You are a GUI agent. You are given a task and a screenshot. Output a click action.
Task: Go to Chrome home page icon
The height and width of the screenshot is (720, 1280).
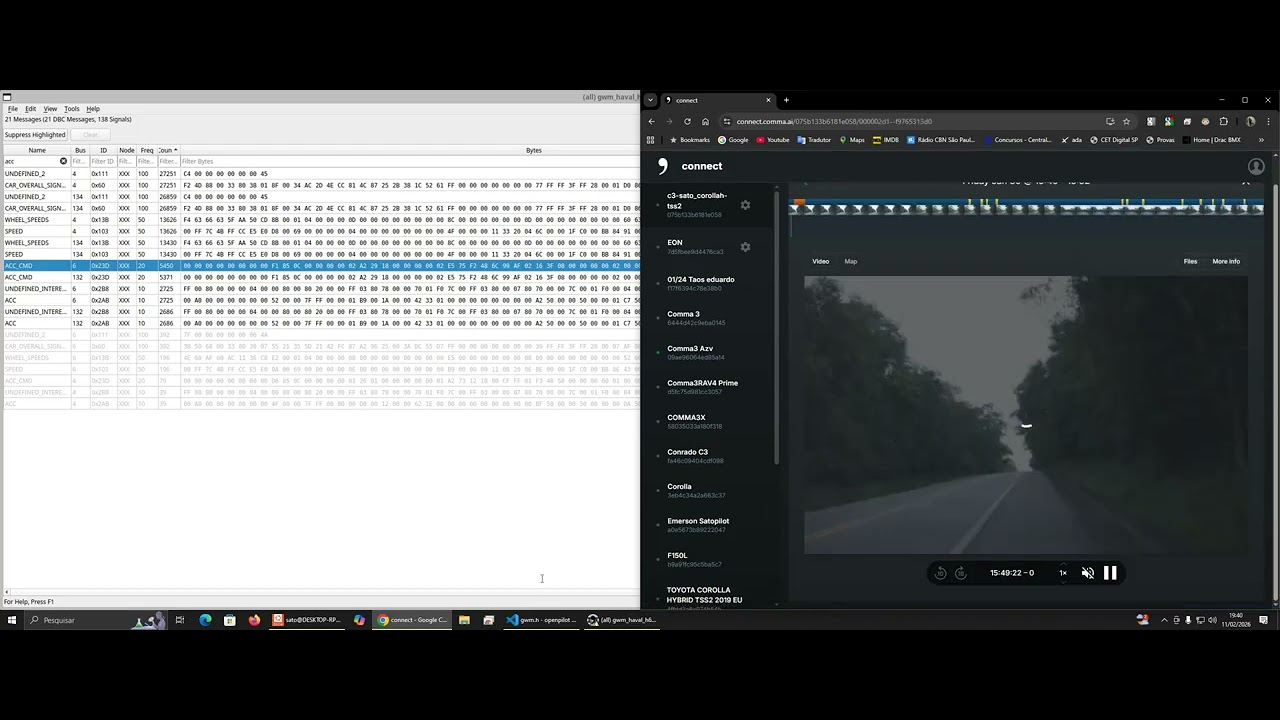705,121
